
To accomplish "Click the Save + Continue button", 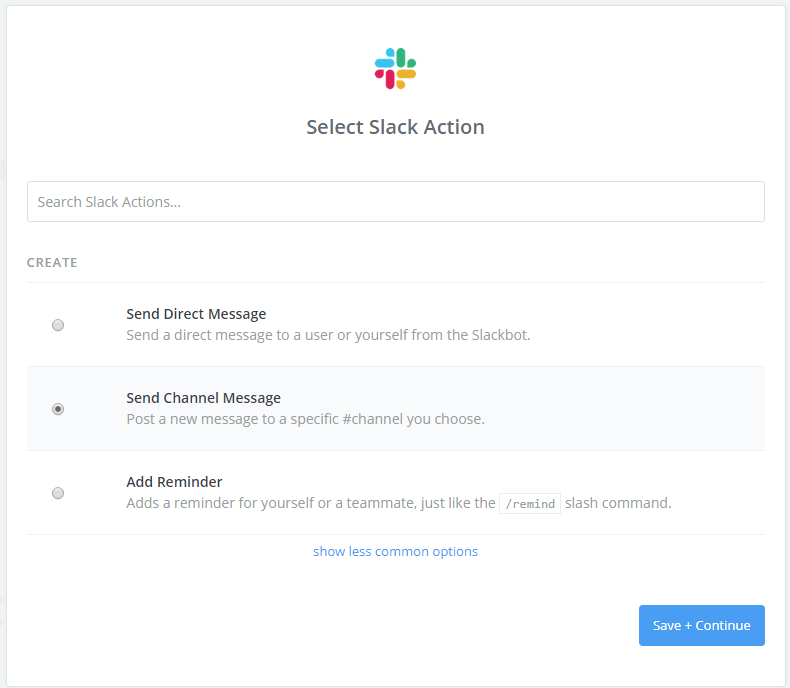I will (x=702, y=626).
